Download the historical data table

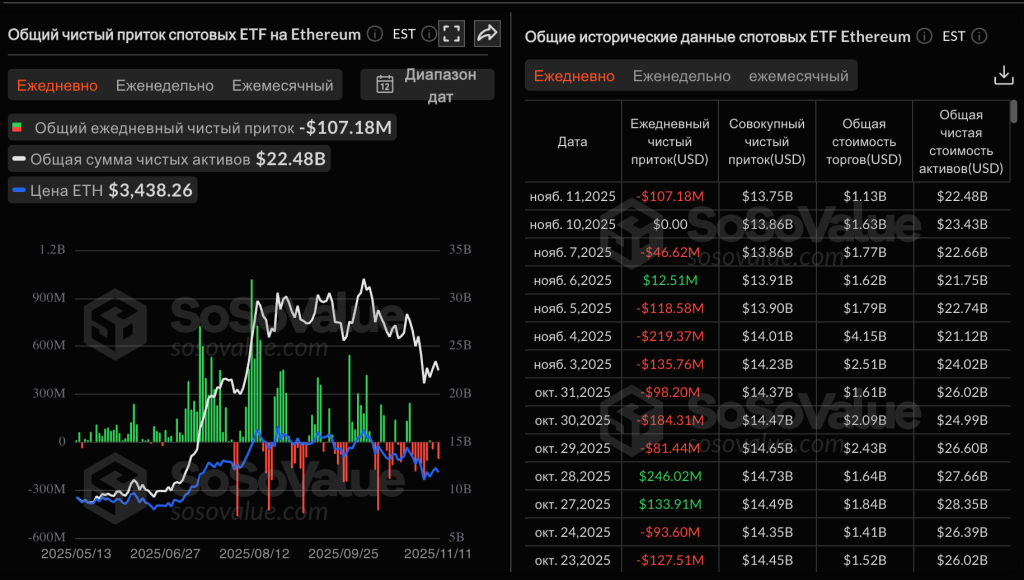[x=1003, y=76]
